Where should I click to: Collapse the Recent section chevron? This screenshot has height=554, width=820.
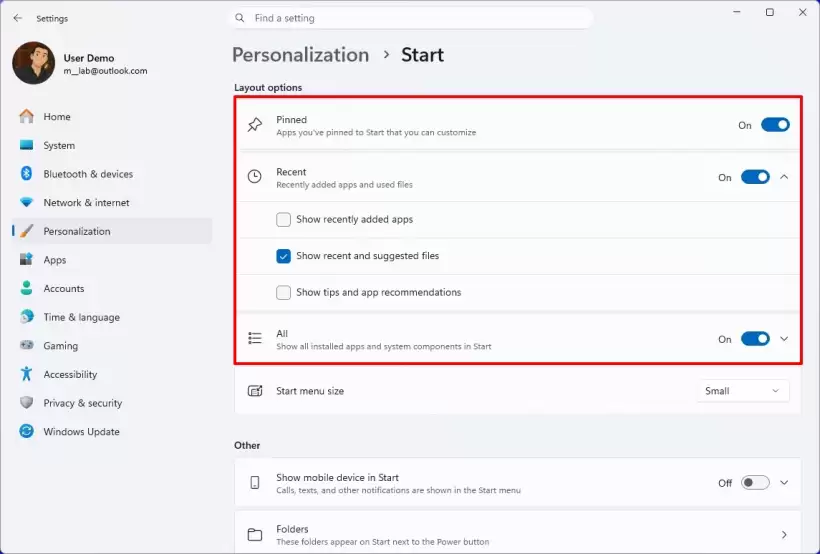[x=784, y=177]
